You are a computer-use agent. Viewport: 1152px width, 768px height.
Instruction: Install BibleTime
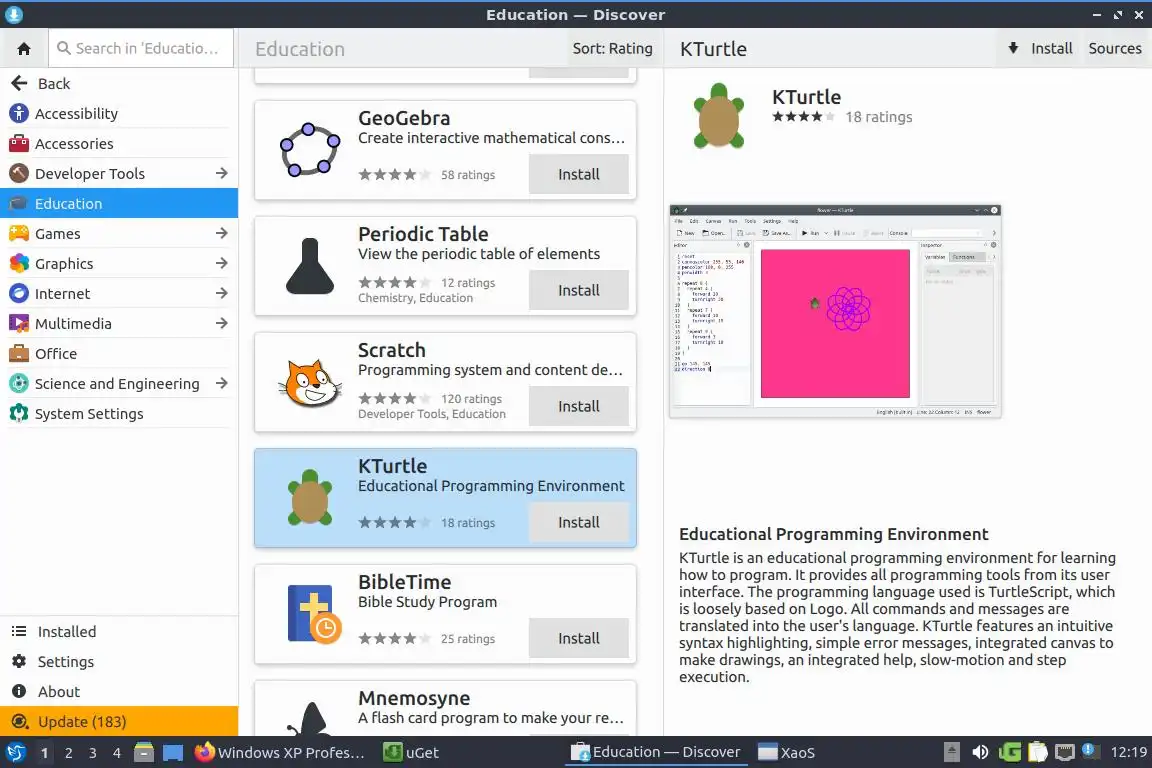click(578, 639)
